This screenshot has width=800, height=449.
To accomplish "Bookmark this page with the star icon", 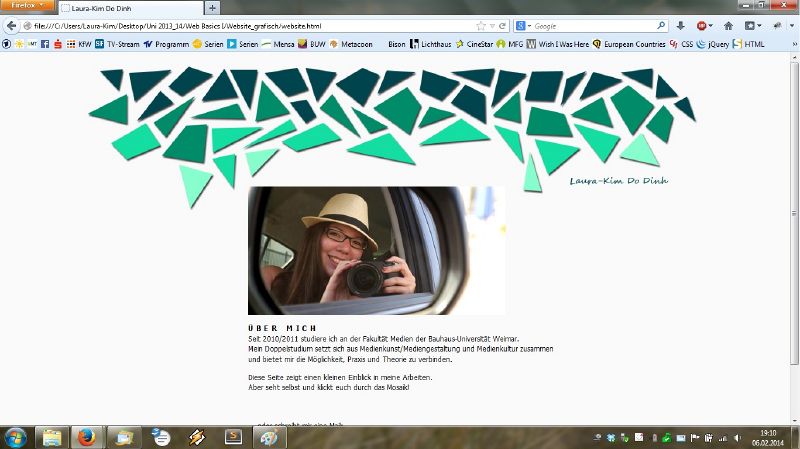I will 481,26.
